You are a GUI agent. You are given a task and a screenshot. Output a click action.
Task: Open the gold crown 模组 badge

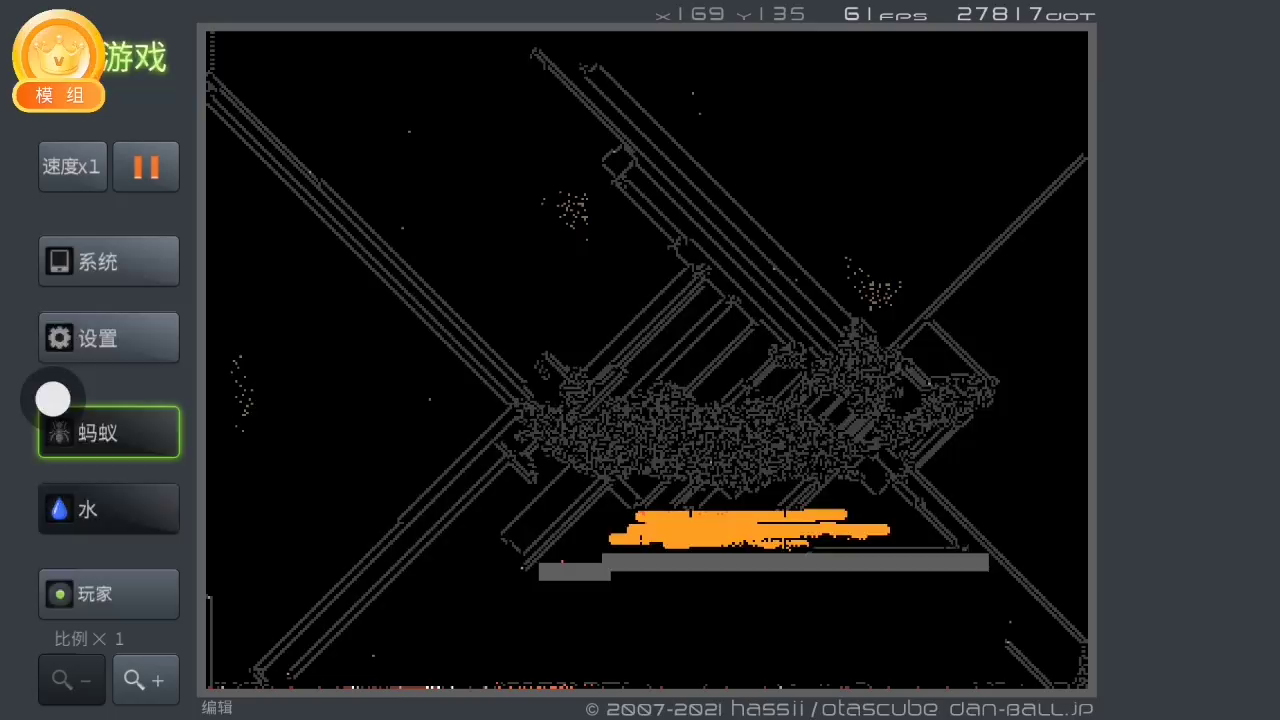59,61
